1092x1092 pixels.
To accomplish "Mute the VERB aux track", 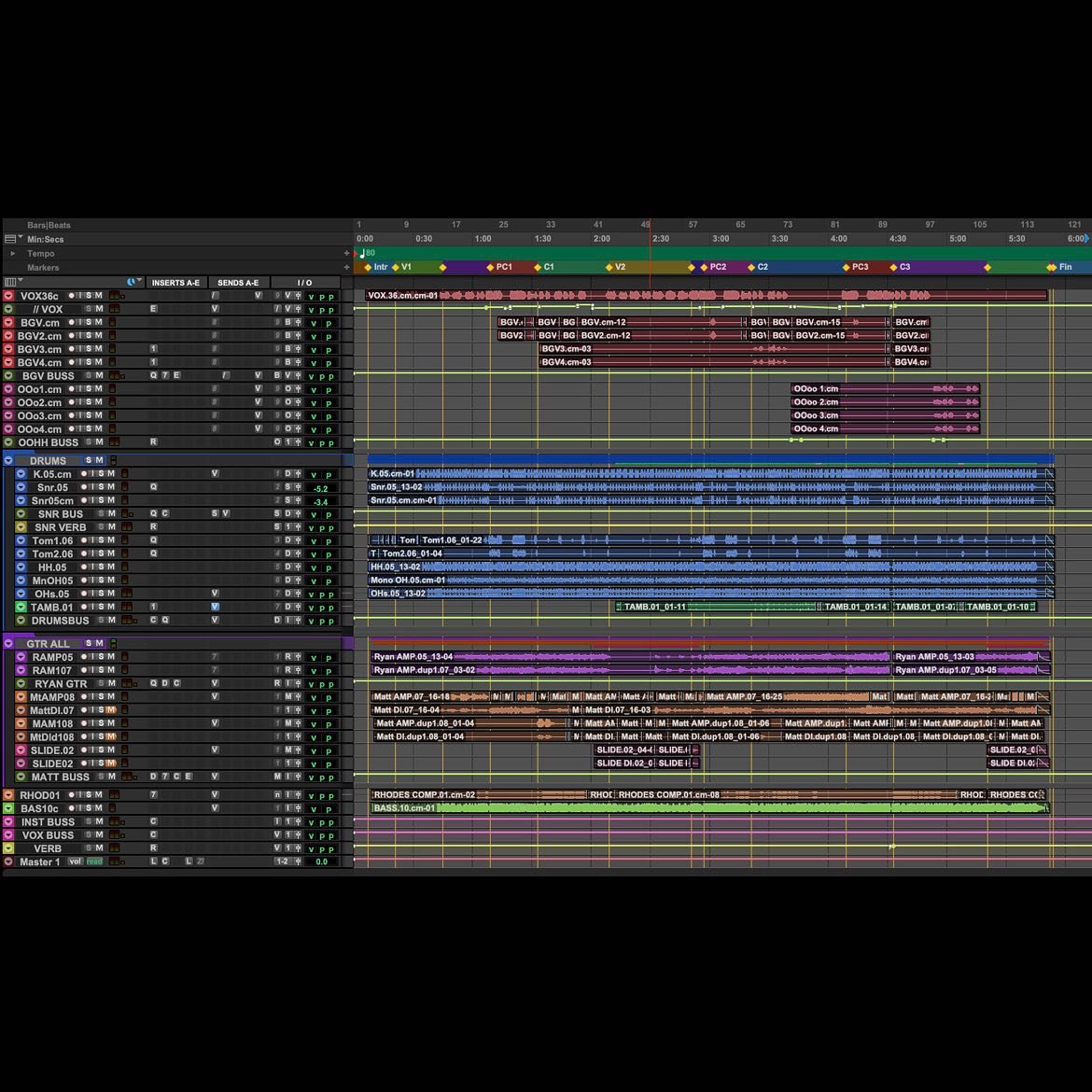I will [99, 848].
